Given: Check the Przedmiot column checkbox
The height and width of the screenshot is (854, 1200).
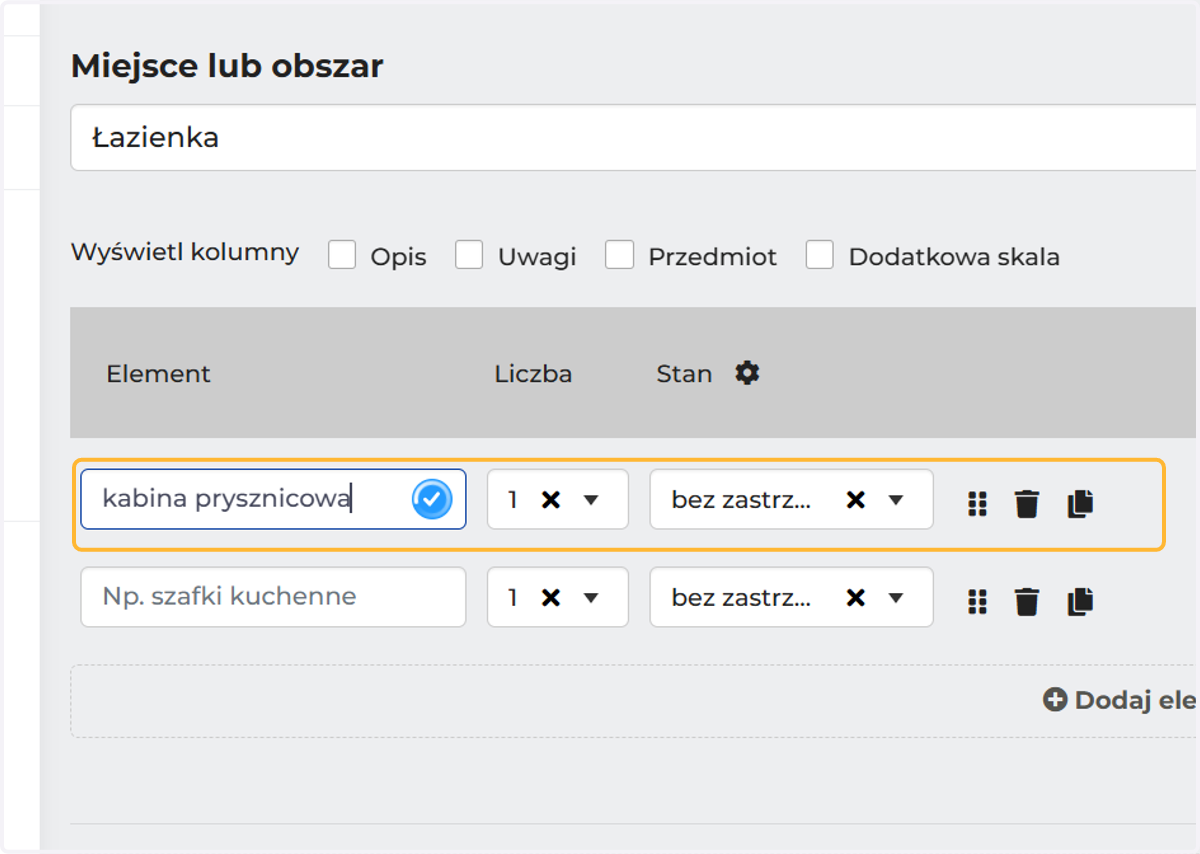Looking at the screenshot, I should pyautogui.click(x=619, y=255).
